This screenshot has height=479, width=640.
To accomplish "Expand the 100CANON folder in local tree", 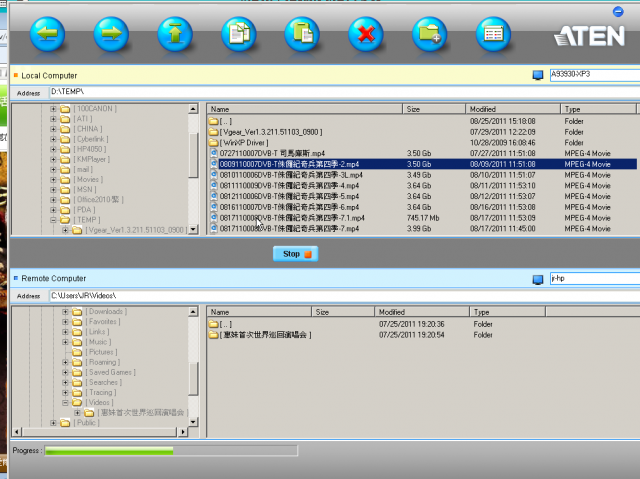I will tap(53, 109).
